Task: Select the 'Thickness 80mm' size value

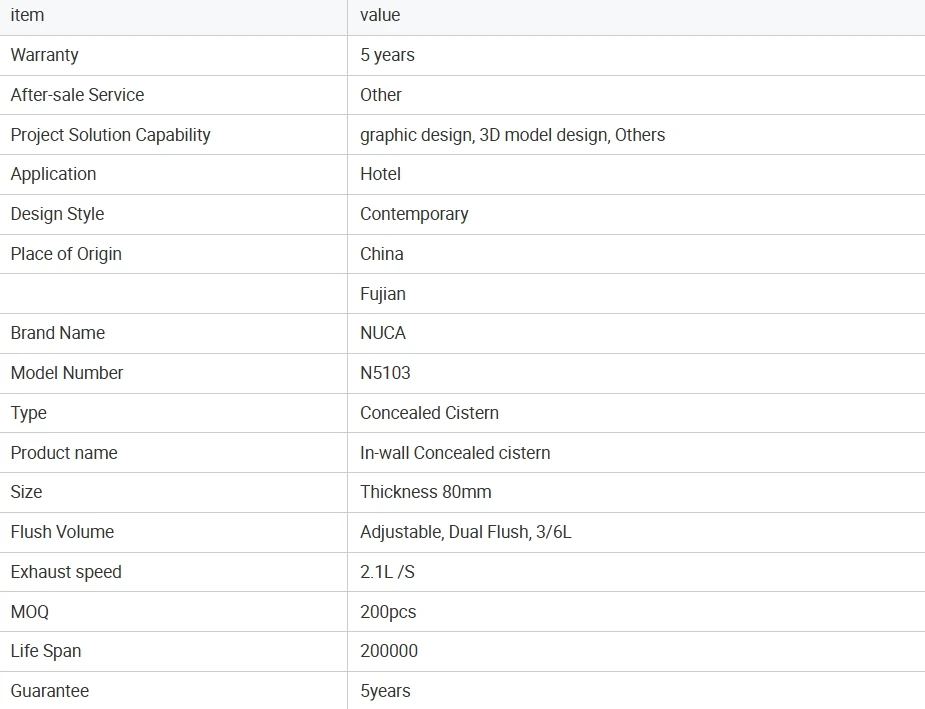Action: point(426,492)
